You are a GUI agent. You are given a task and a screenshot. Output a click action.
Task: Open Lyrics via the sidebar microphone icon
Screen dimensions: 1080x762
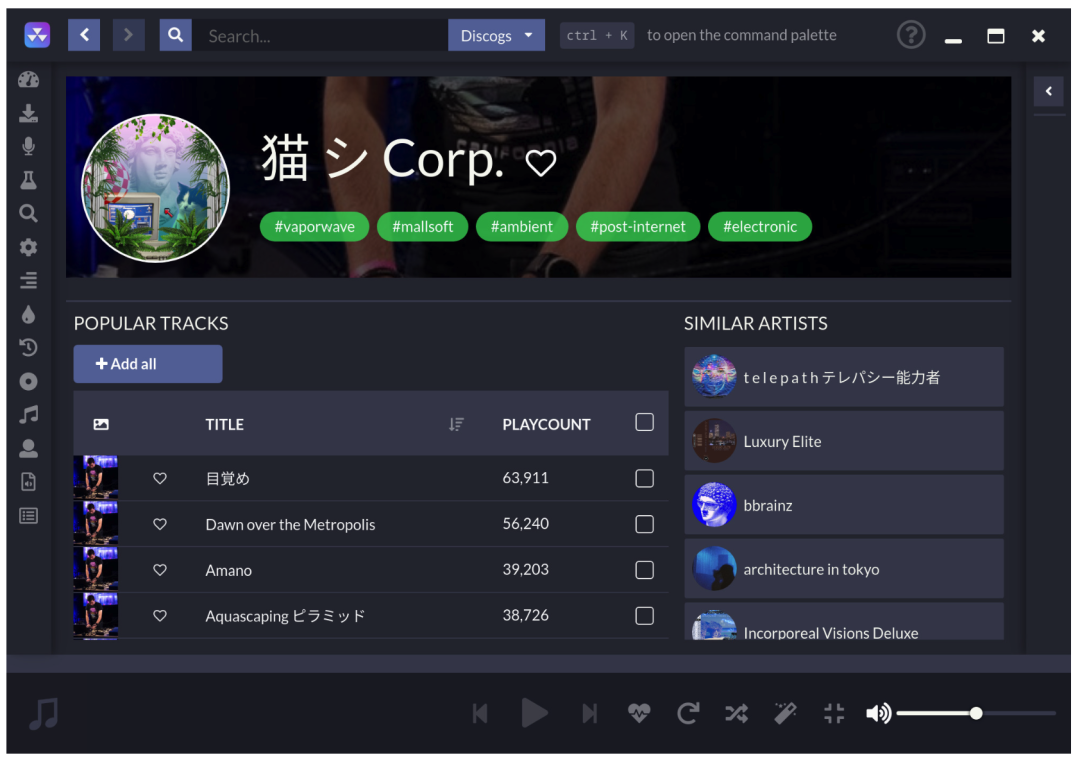click(x=28, y=146)
